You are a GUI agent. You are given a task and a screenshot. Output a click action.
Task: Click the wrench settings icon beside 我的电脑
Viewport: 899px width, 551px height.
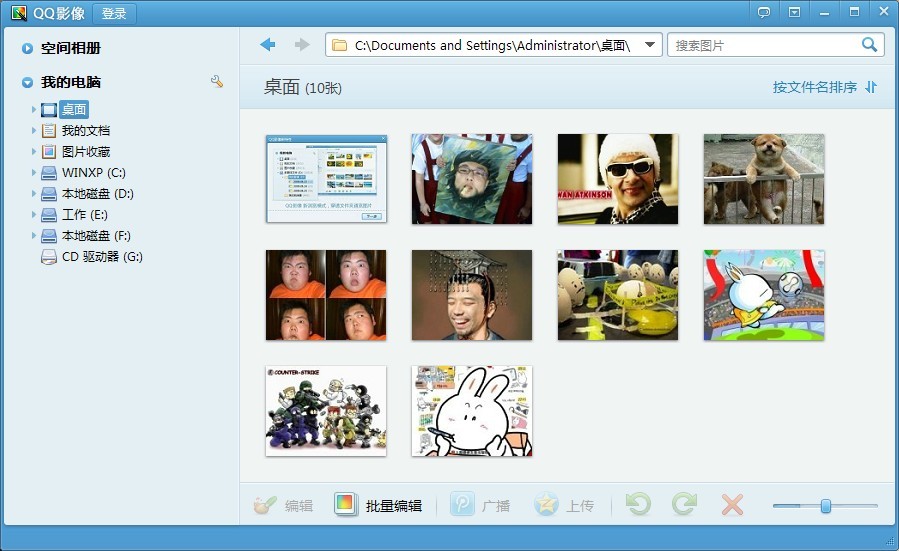(217, 81)
